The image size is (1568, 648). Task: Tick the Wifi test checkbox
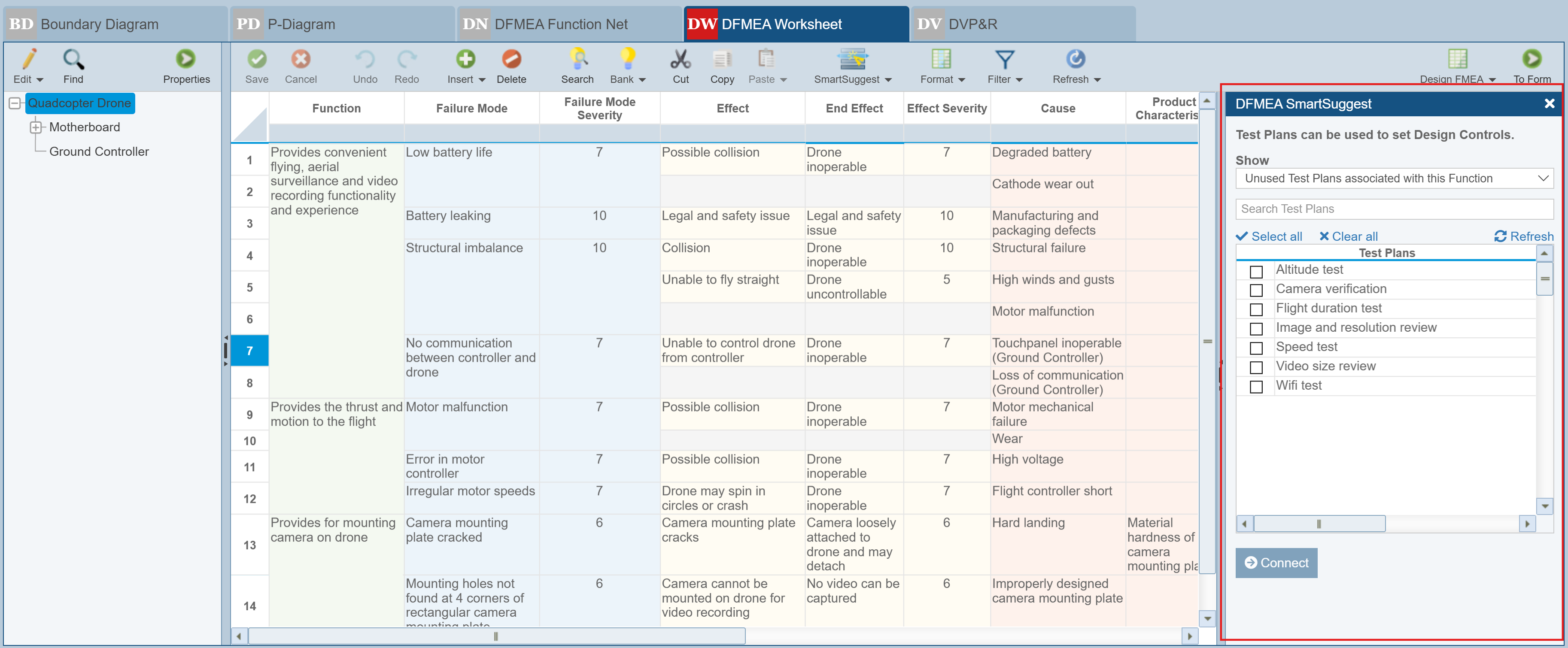1256,387
